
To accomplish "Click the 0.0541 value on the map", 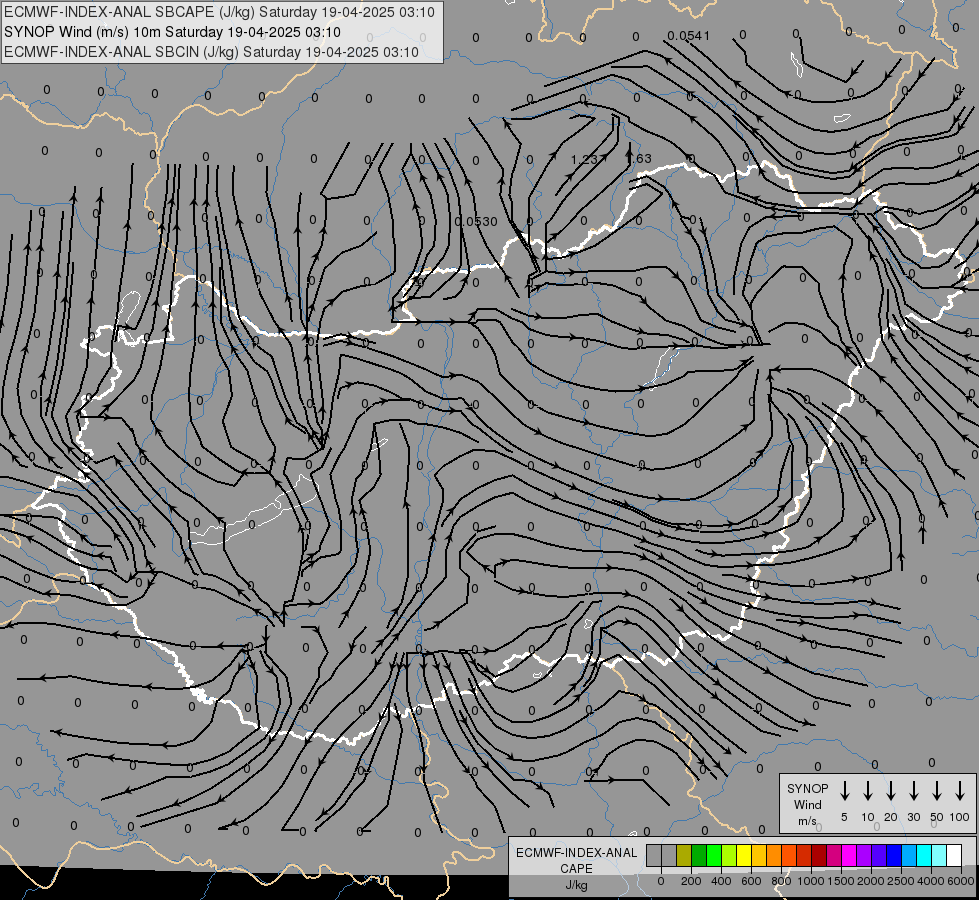I will (x=689, y=36).
